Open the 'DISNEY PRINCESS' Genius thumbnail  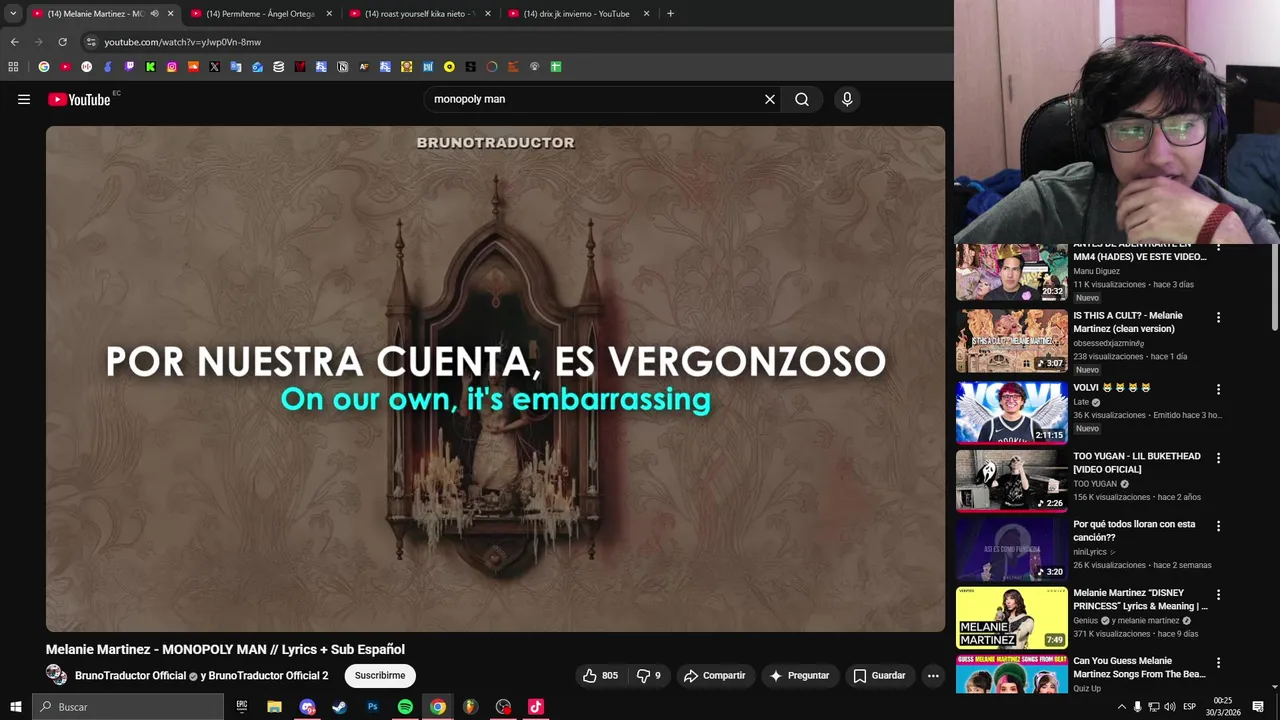1012,618
